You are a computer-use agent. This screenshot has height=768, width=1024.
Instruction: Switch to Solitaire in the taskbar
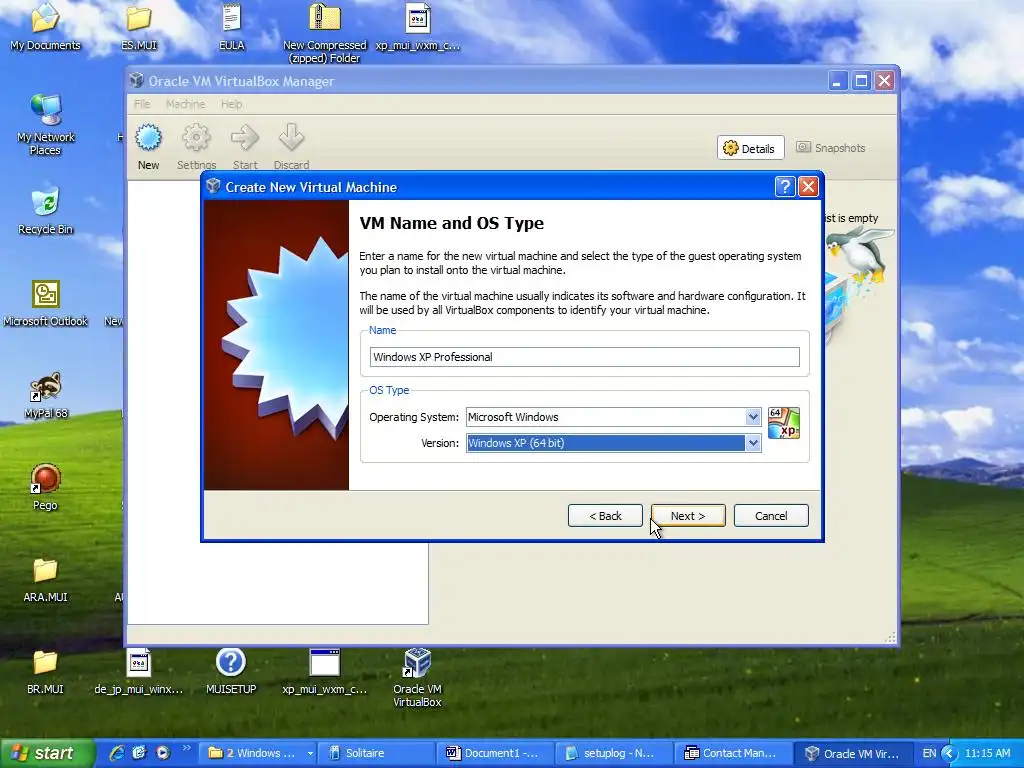375,754
